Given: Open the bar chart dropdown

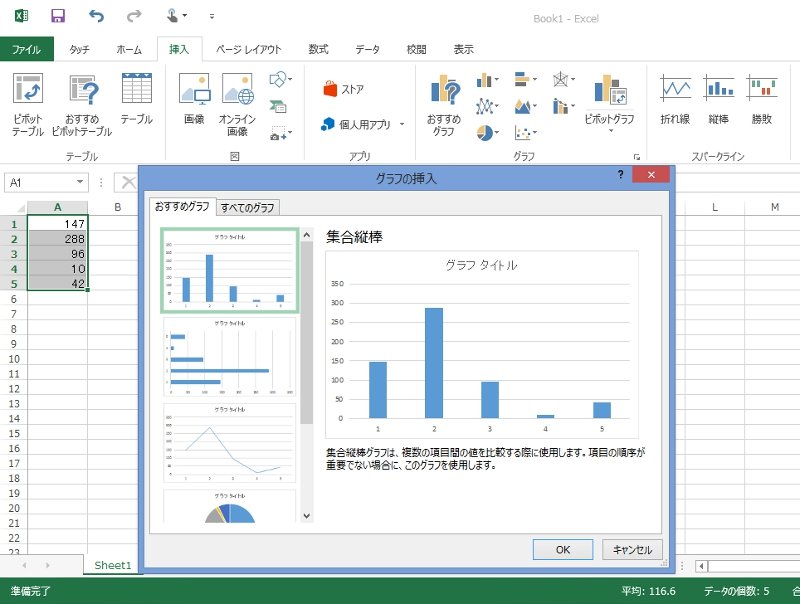Looking at the screenshot, I should click(x=526, y=79).
